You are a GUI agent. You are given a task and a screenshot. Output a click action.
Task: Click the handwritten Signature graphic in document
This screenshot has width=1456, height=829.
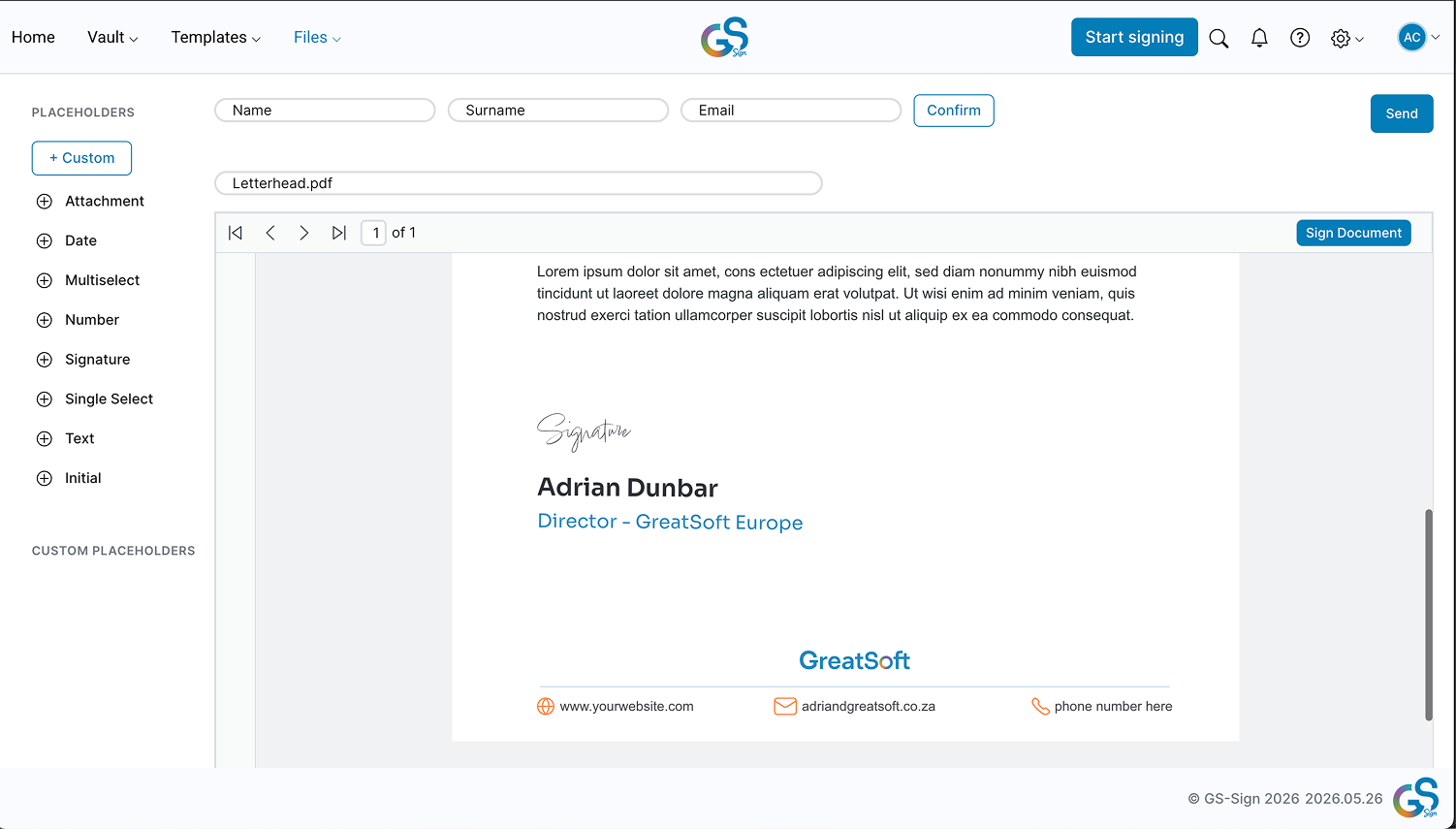584,431
